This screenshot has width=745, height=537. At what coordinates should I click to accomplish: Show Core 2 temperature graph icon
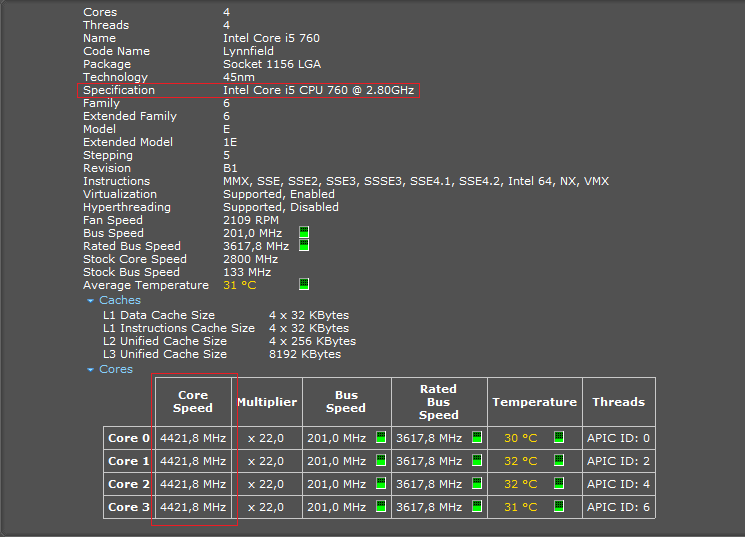point(559,483)
